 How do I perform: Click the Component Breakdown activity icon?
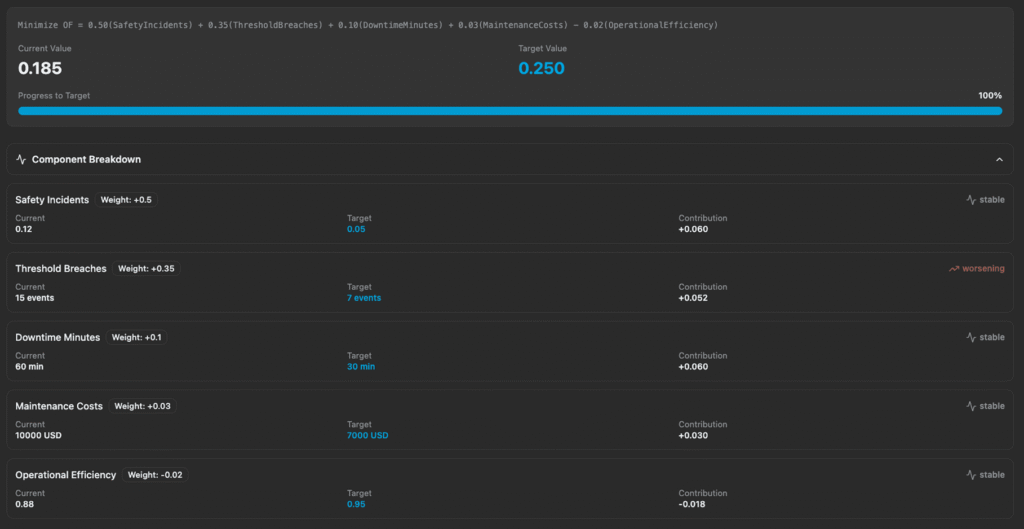pos(21,159)
